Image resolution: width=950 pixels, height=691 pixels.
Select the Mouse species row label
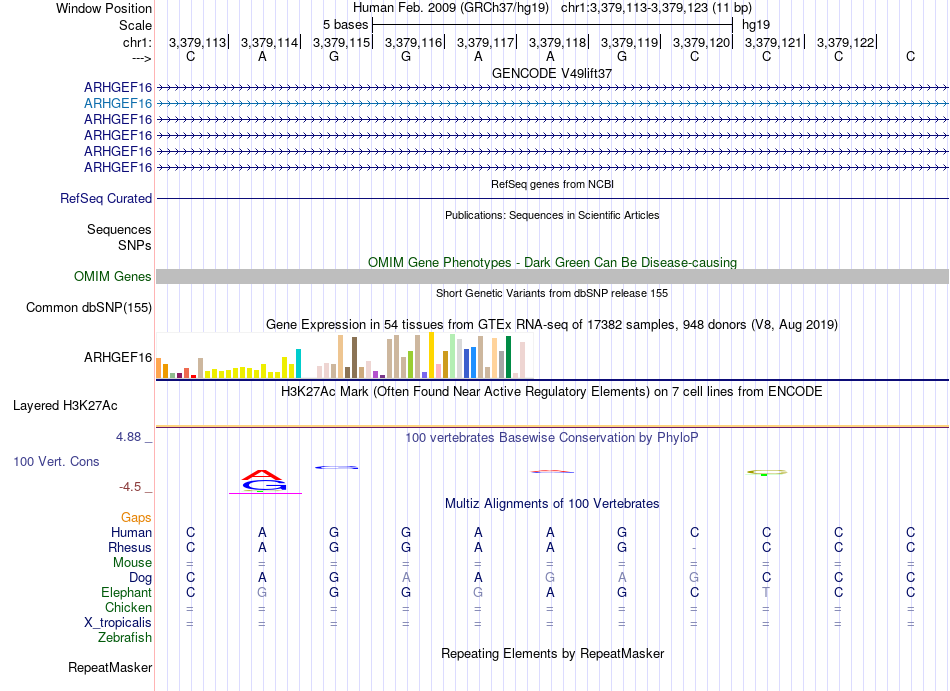click(133, 563)
